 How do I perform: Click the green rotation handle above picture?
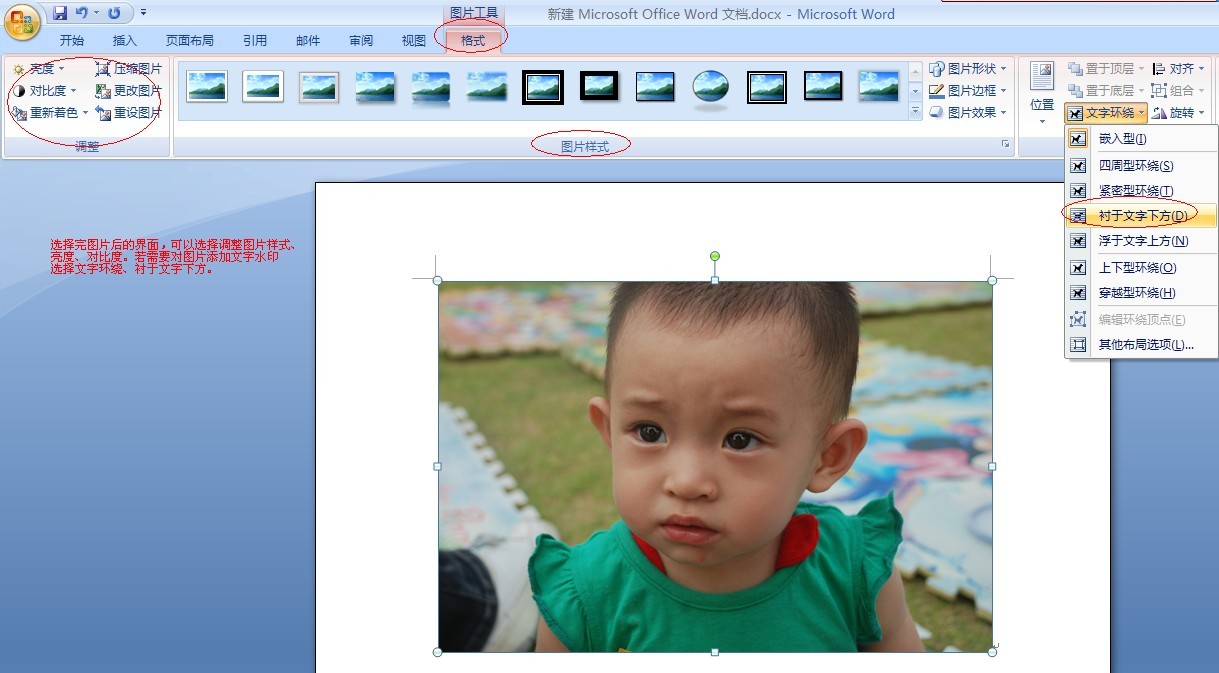715,256
